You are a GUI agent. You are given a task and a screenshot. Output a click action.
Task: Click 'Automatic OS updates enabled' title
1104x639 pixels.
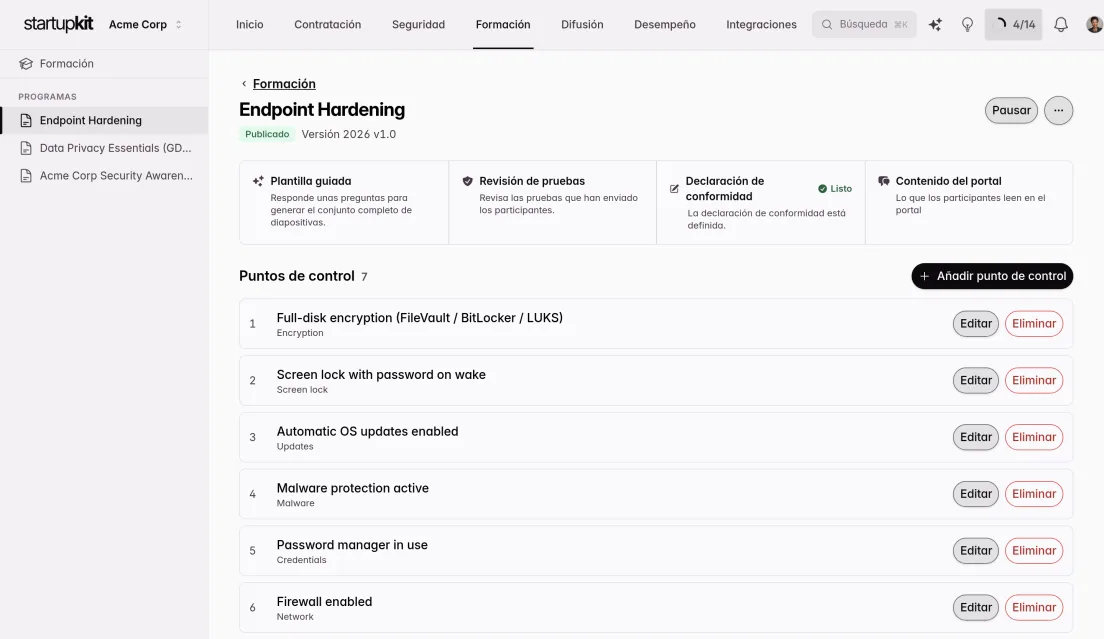[x=368, y=431]
